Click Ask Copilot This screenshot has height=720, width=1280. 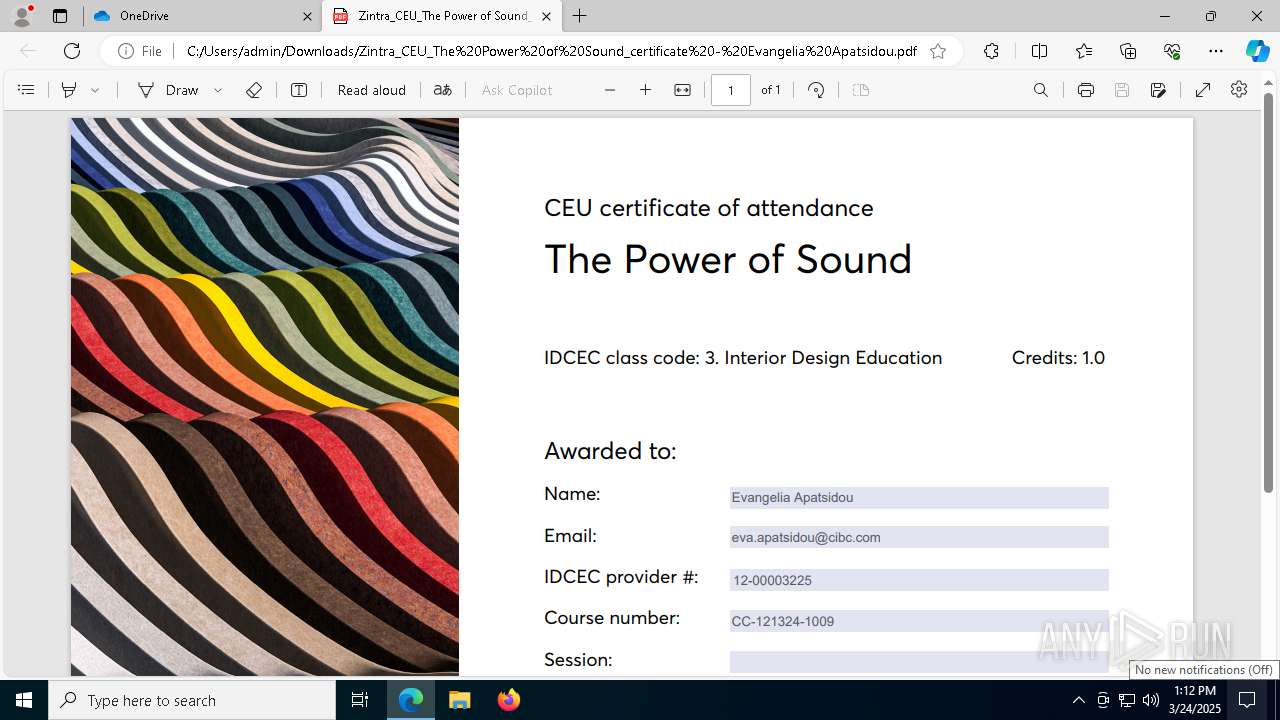tap(517, 90)
